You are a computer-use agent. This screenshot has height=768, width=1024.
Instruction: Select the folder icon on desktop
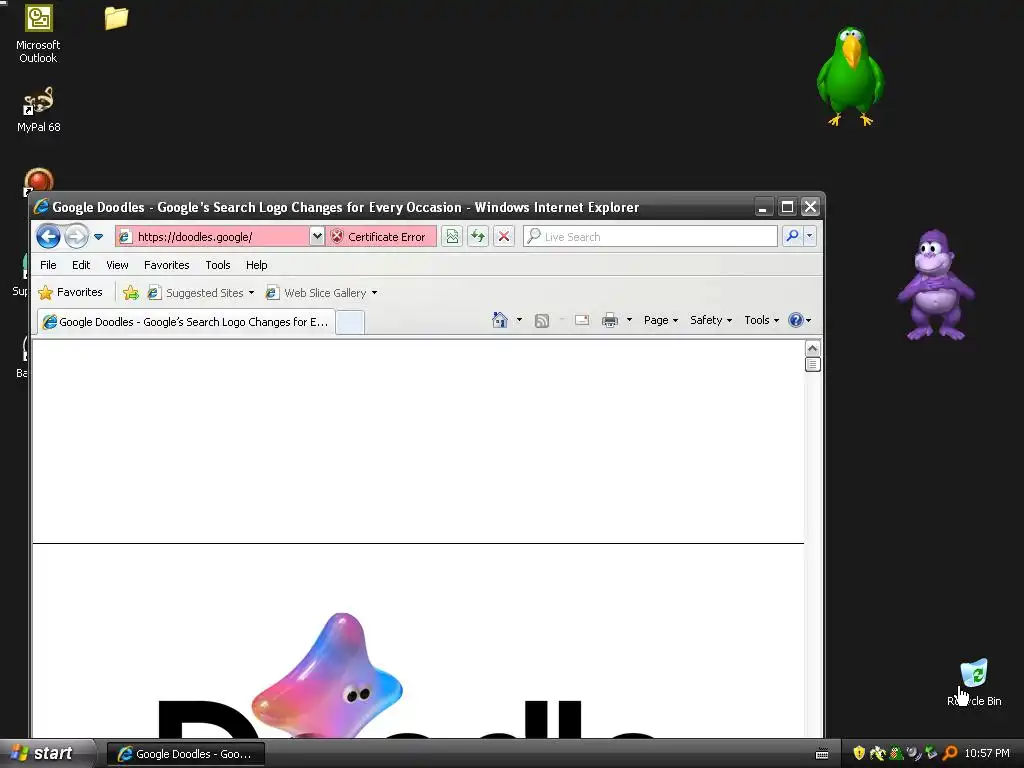coord(116,18)
